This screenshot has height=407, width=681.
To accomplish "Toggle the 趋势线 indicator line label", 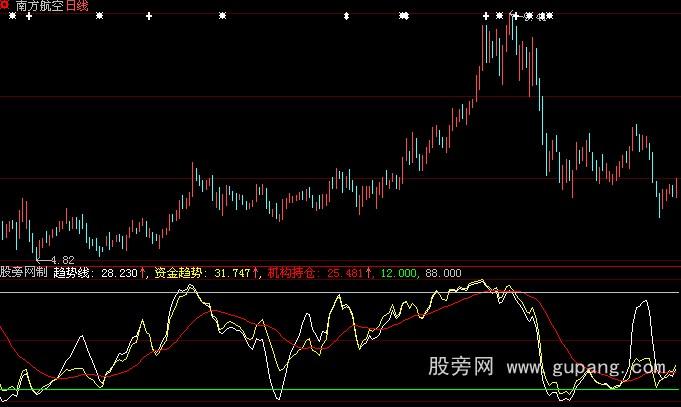I will click(x=72, y=271).
